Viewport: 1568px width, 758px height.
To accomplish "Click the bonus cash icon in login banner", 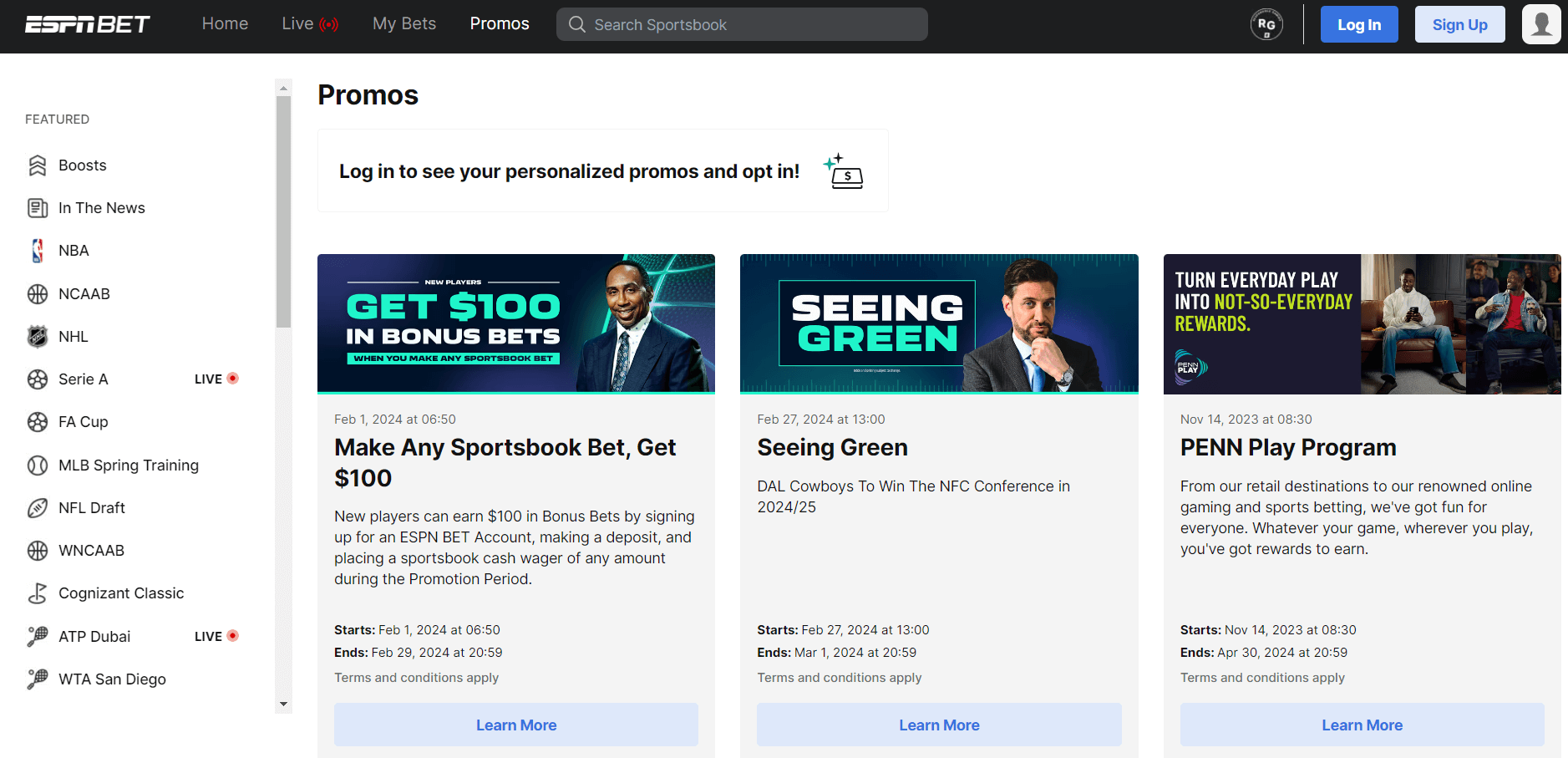I will pos(844,171).
